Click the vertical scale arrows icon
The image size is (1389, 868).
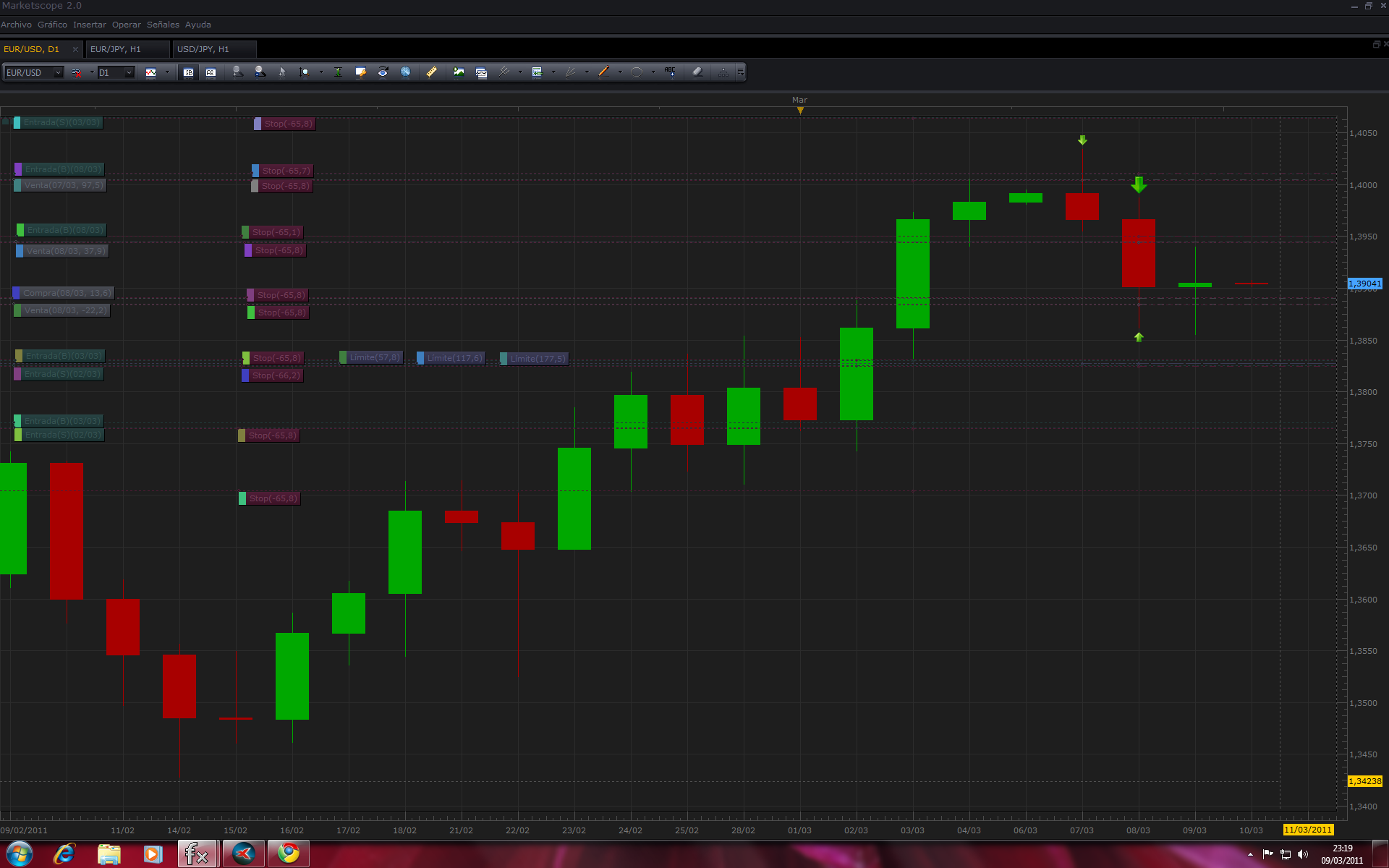click(x=338, y=72)
